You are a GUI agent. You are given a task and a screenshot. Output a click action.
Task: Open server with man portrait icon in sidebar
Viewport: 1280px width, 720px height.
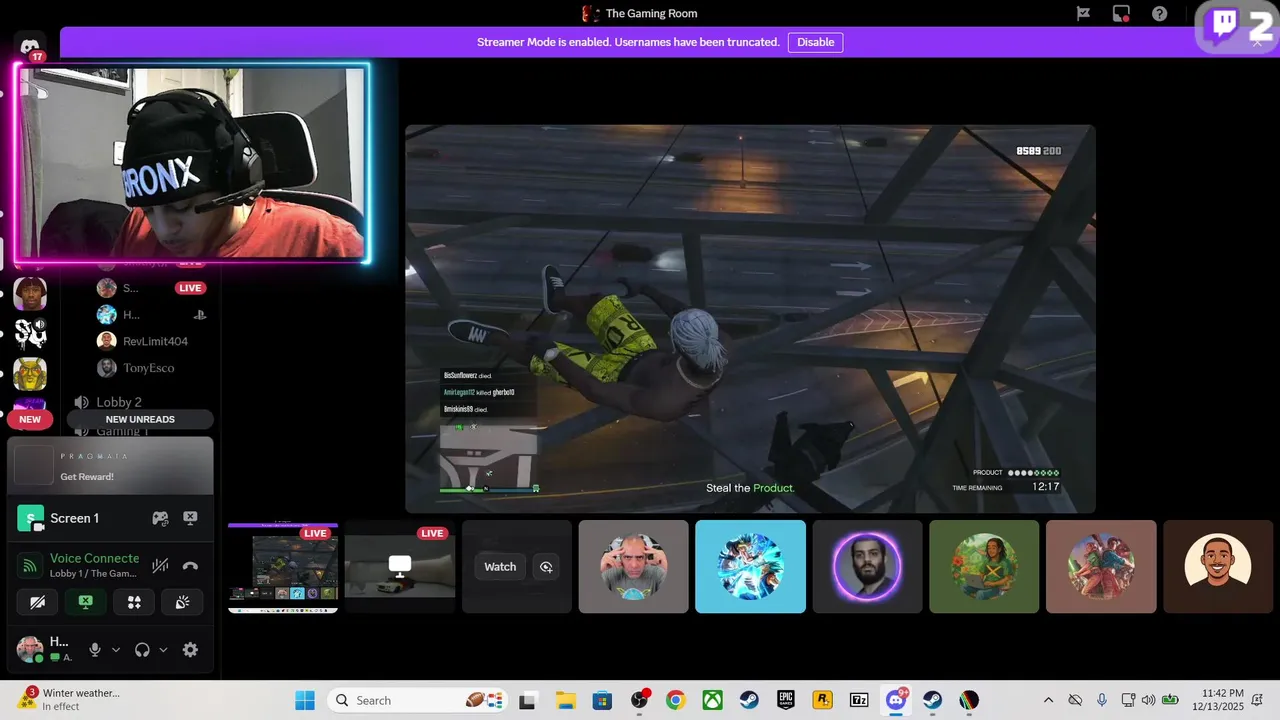[x=30, y=294]
